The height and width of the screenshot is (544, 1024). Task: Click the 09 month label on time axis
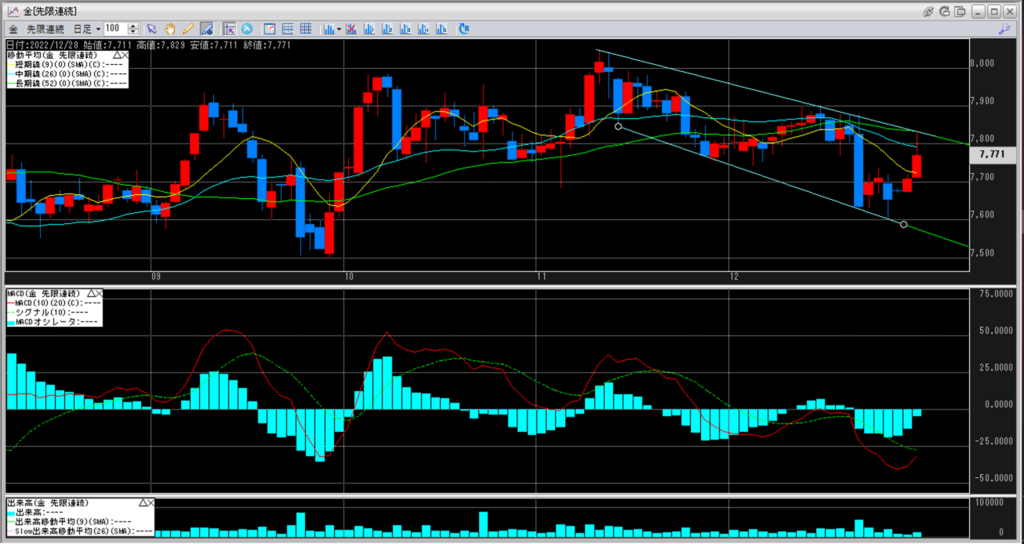(x=155, y=277)
